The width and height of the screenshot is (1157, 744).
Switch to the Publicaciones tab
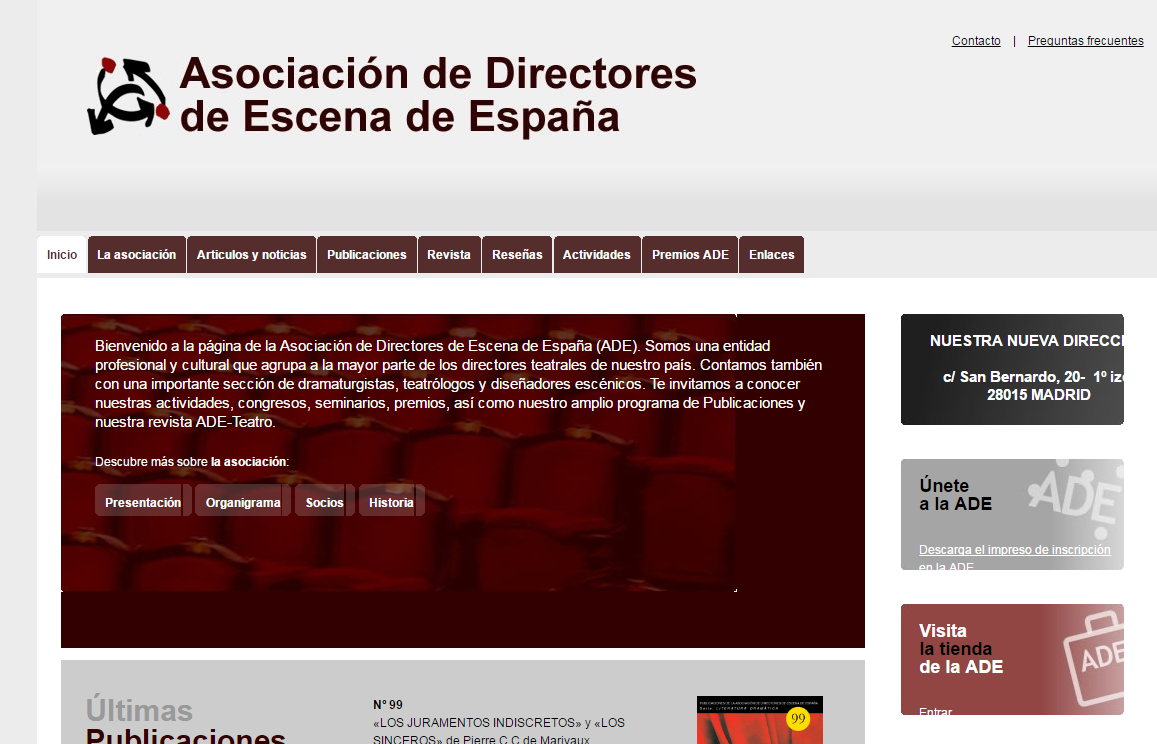click(366, 255)
